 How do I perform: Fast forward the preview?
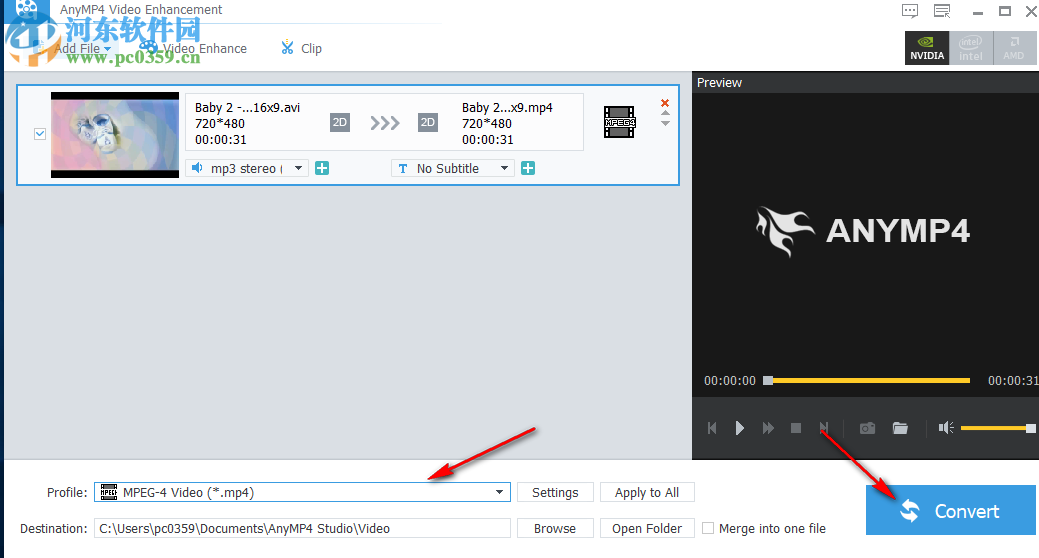click(x=768, y=428)
